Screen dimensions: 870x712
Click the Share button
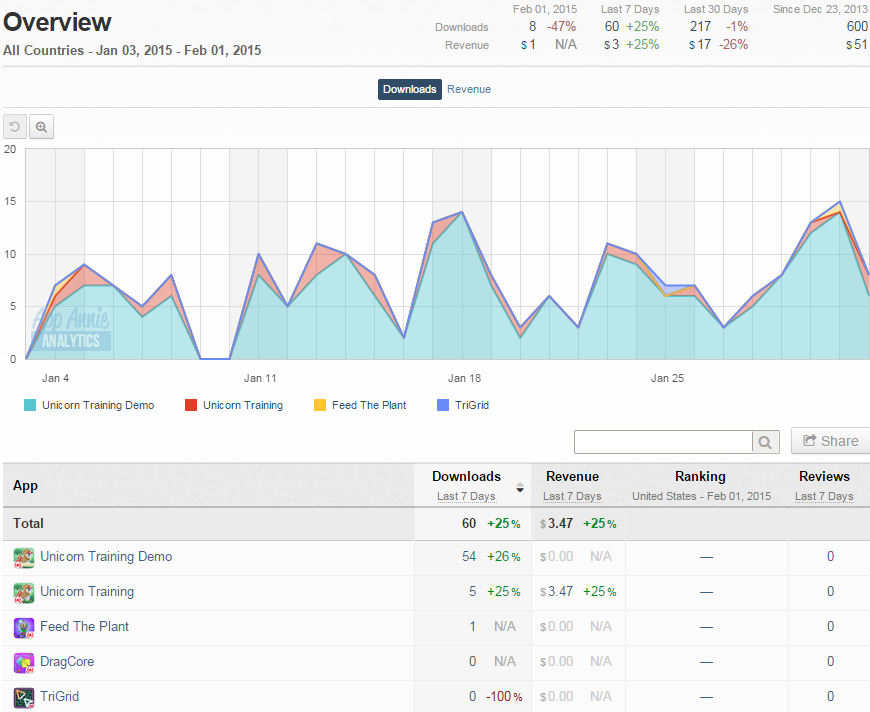[831, 441]
